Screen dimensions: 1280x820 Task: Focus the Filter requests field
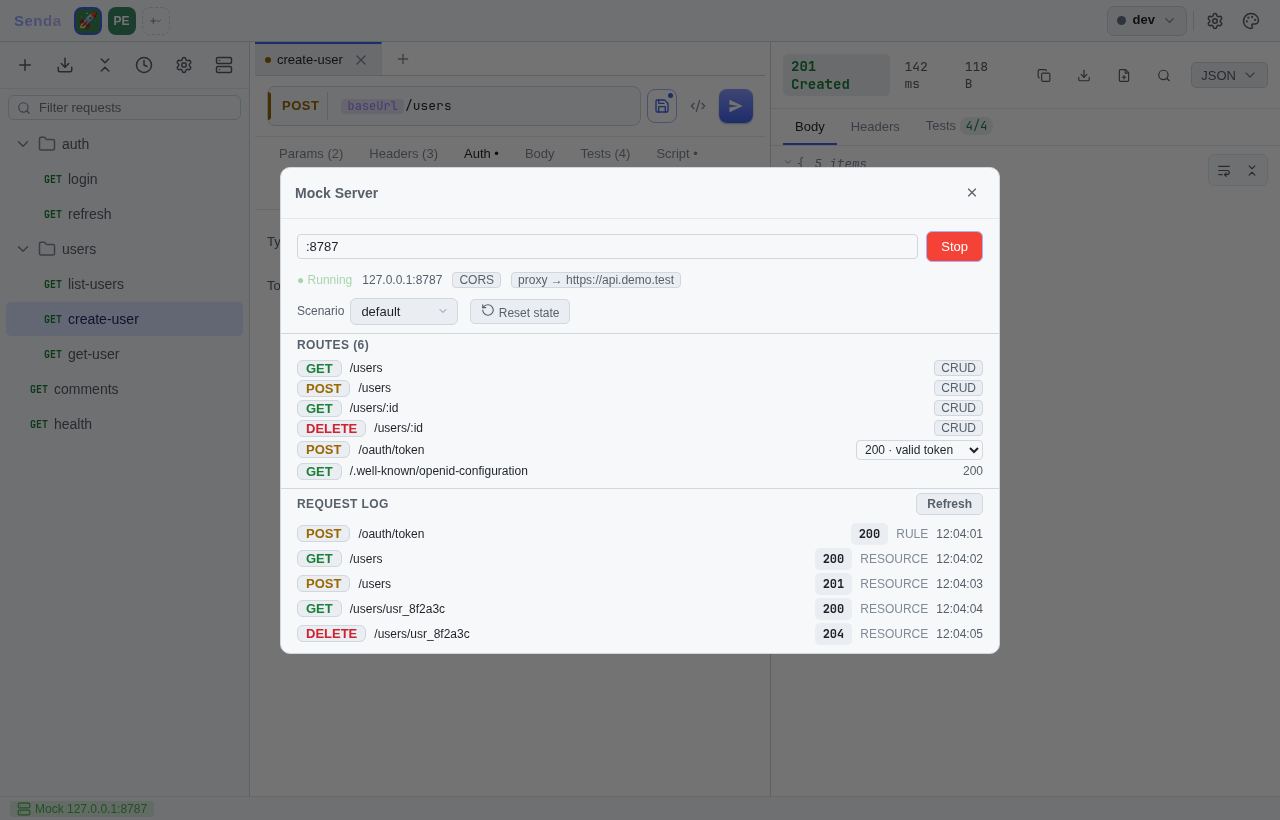point(124,107)
